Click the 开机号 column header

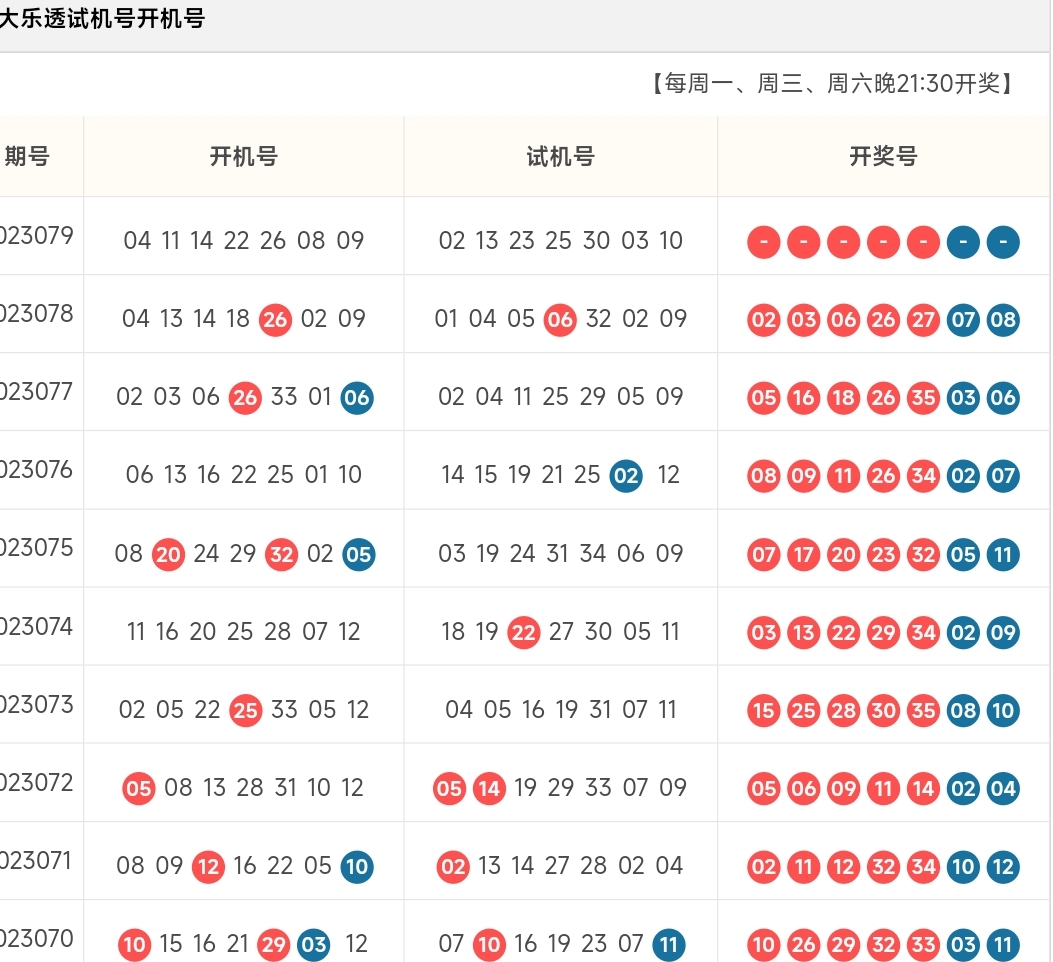click(244, 157)
